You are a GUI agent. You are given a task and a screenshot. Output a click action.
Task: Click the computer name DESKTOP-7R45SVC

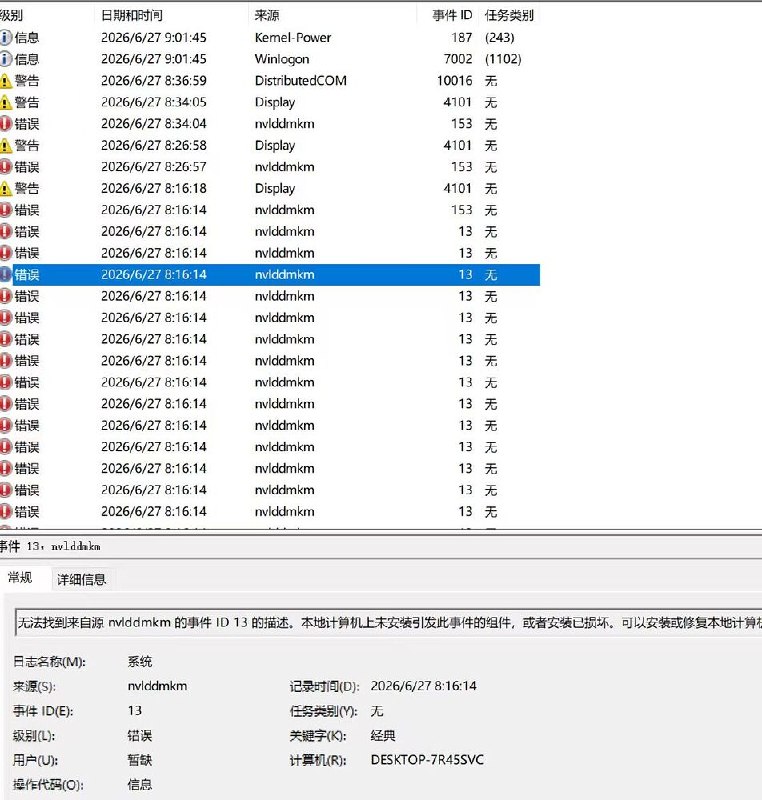(427, 760)
